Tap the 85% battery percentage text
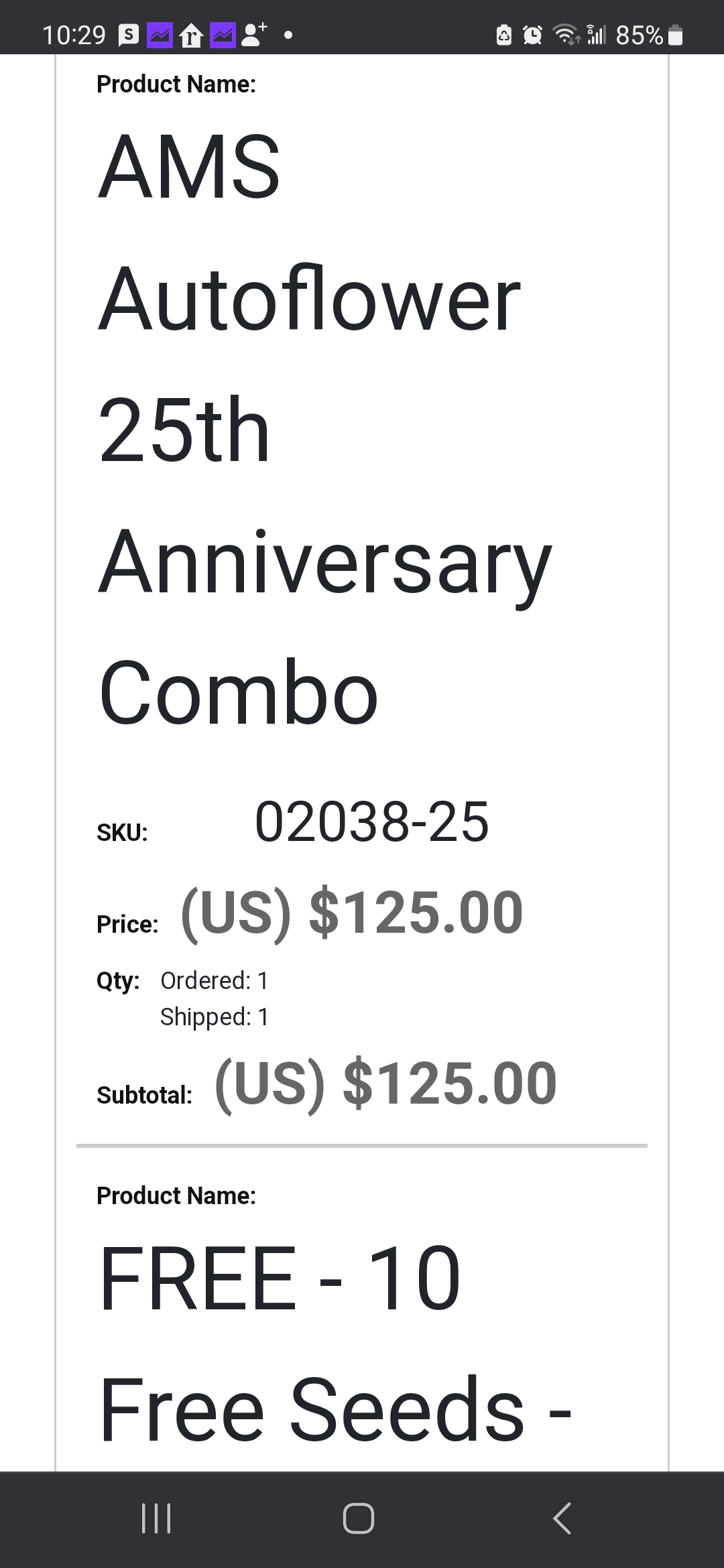Viewport: 724px width, 1568px height. click(639, 35)
